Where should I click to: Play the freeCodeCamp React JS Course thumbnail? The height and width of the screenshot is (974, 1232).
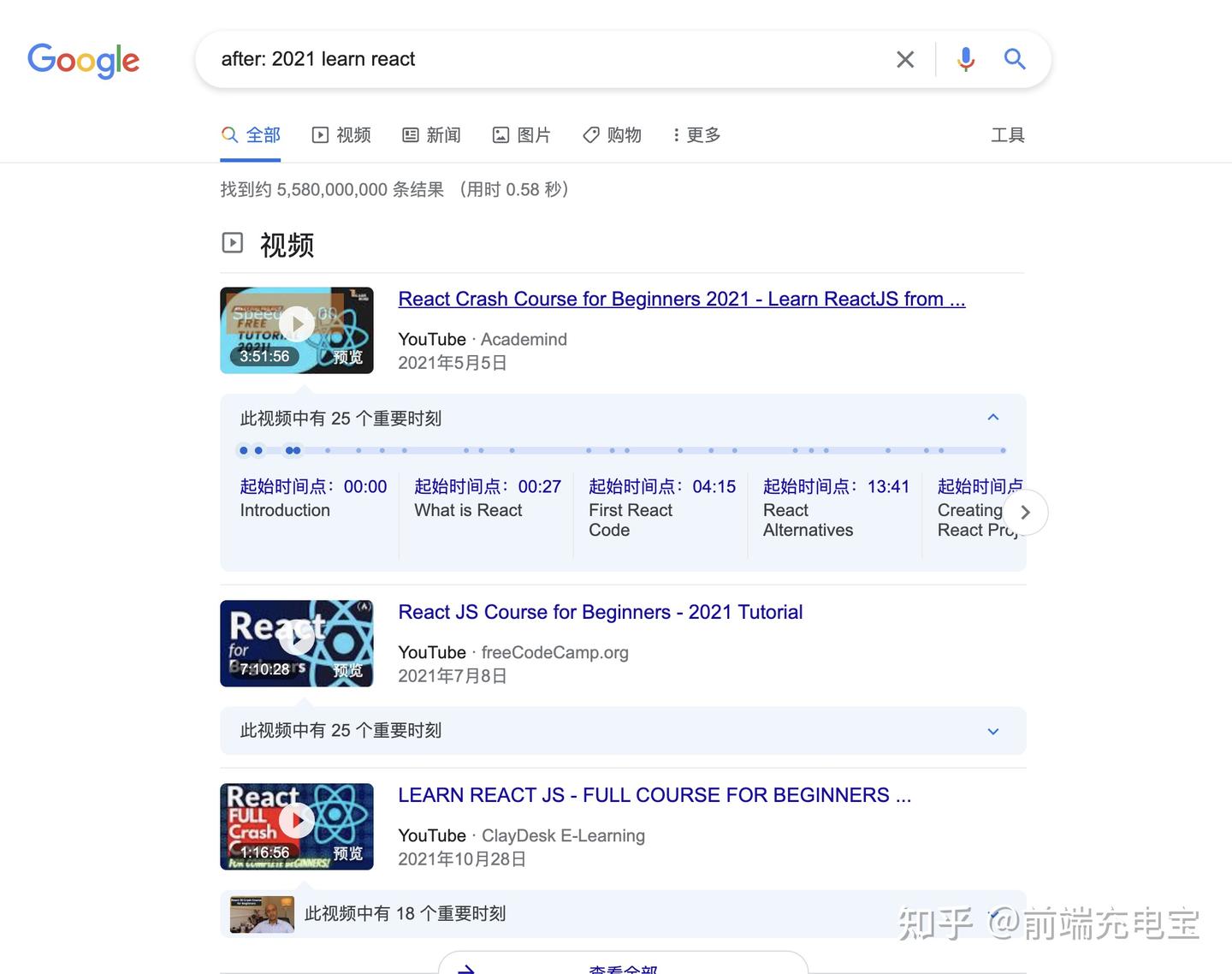point(296,643)
